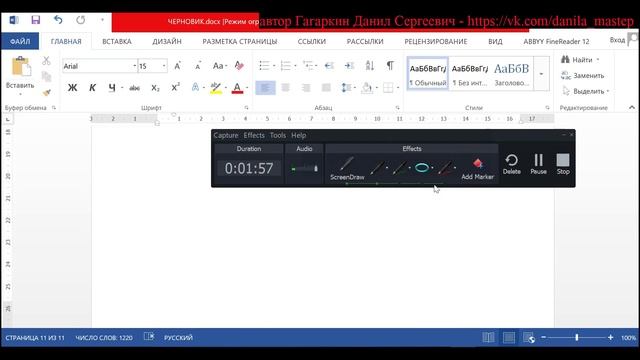Click Выделить selection button
Image resolution: width=640 pixels, height=360 pixels.
[x=585, y=91]
